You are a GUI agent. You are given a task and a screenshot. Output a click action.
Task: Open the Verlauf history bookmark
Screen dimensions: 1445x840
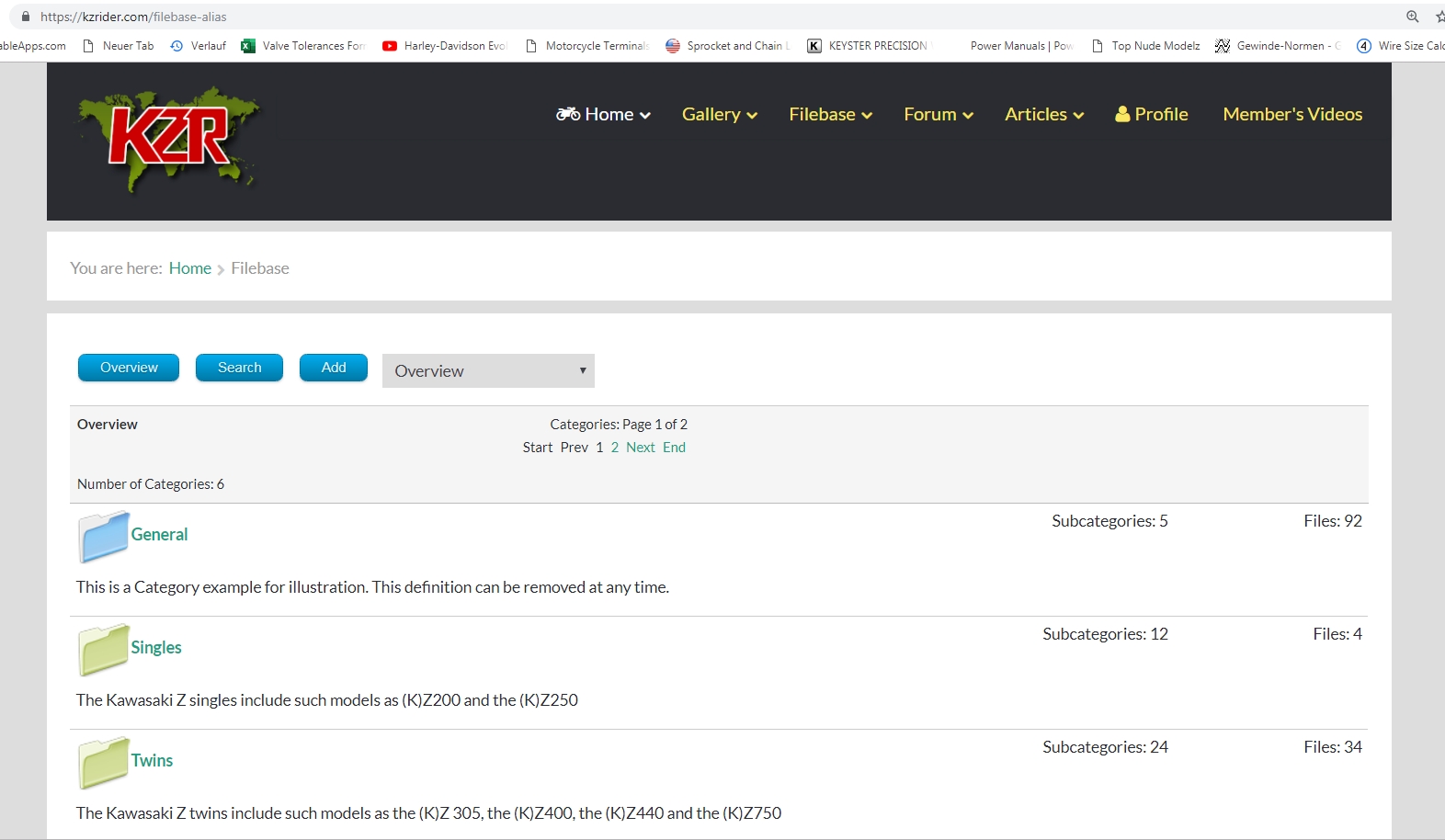tap(199, 46)
